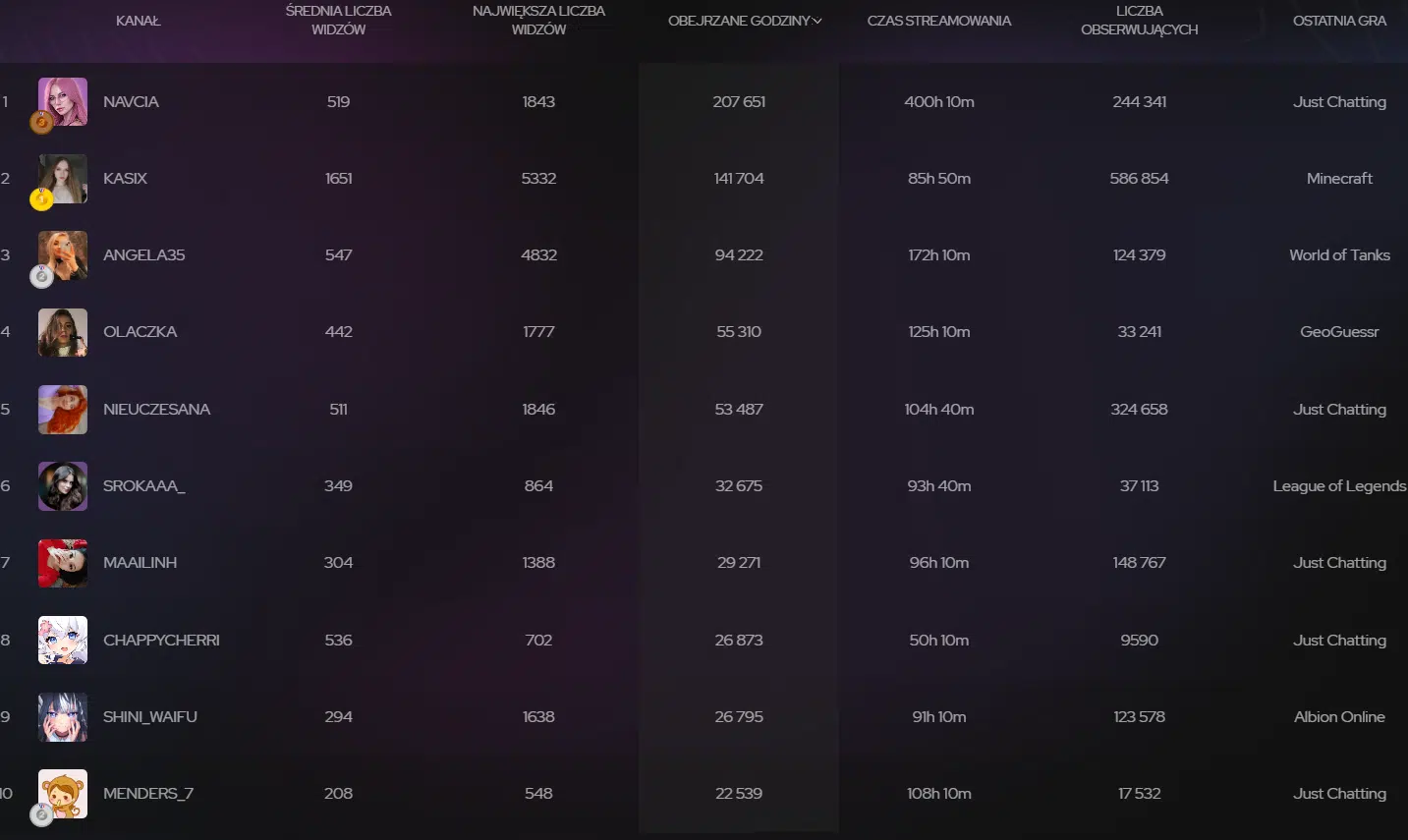This screenshot has width=1408, height=840.
Task: Open the World of Tanks game page
Action: coord(1339,254)
